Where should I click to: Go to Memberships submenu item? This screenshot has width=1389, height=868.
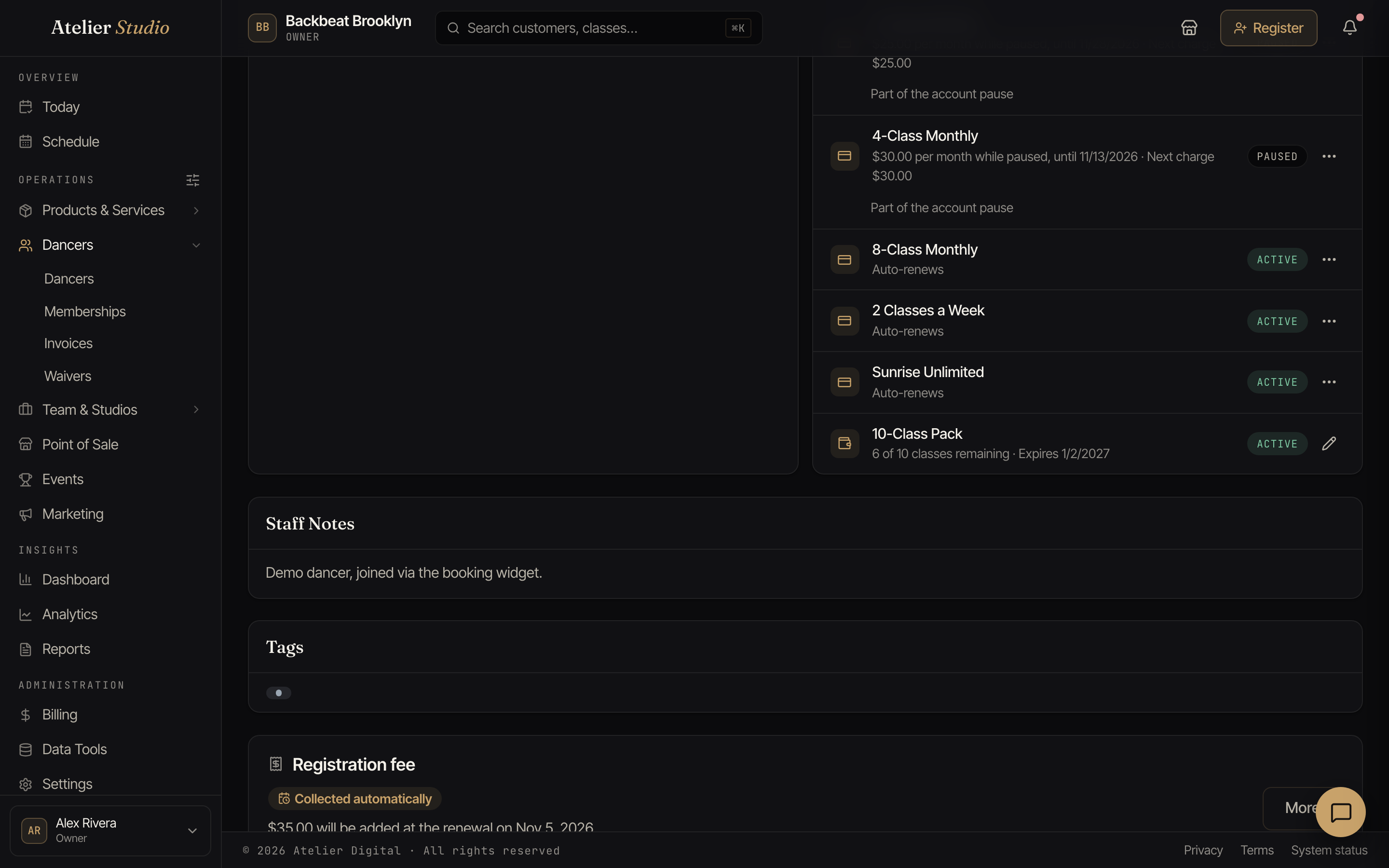[85, 311]
